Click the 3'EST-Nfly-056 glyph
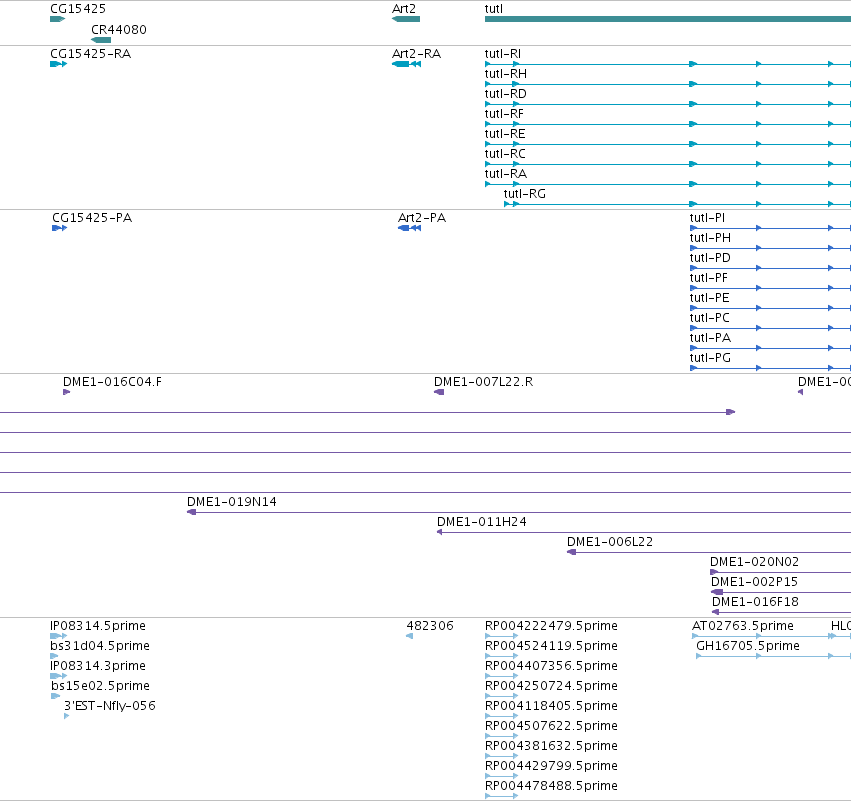This screenshot has height=801, width=851. (67, 716)
